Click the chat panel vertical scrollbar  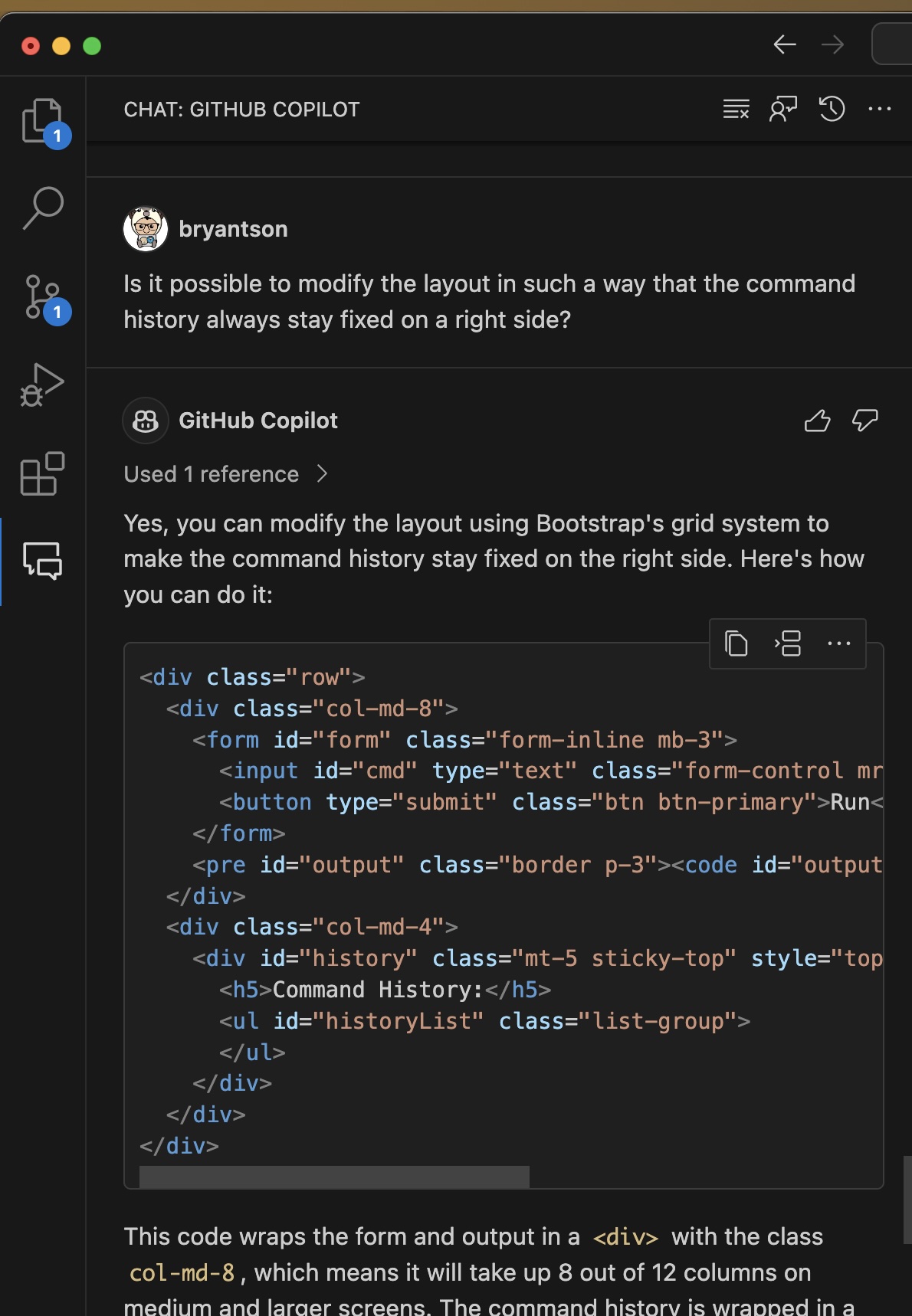[907, 1200]
